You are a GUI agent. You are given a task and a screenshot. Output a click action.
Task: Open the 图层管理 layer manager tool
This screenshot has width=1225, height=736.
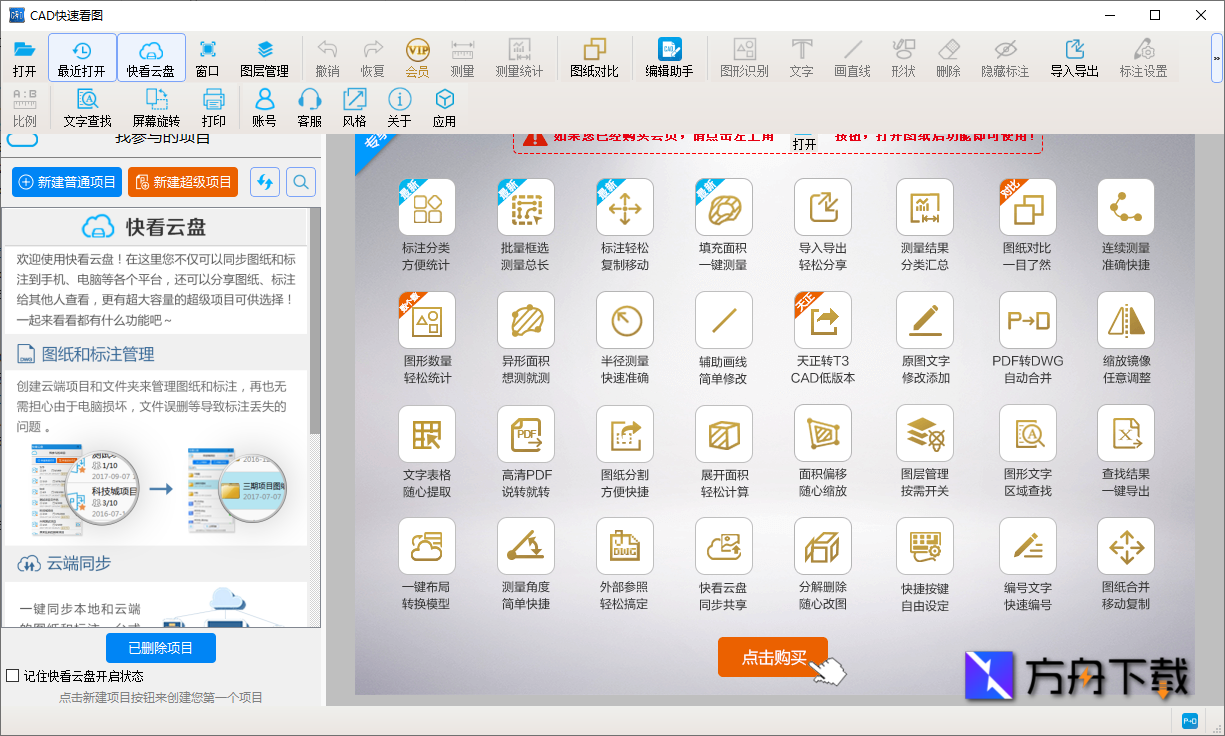coord(263,57)
